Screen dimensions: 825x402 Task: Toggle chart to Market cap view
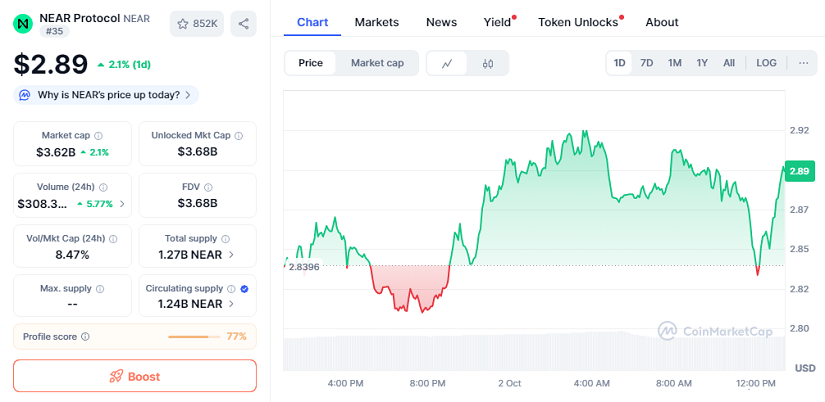point(377,63)
